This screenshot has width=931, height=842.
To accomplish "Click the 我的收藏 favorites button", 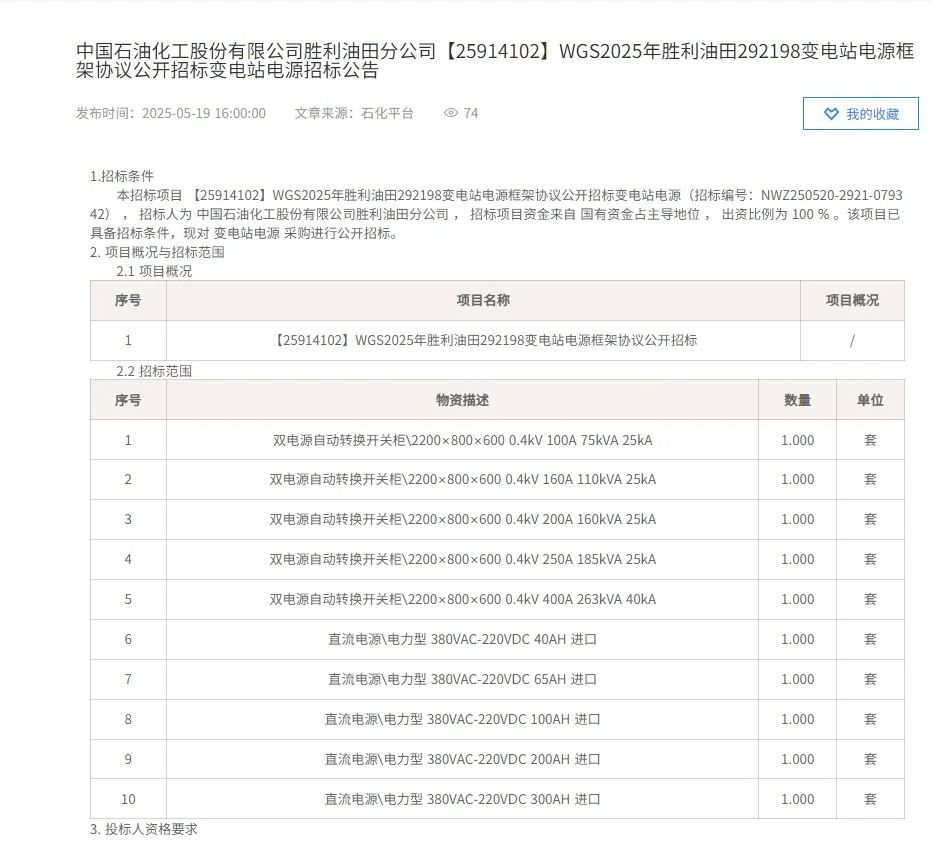I will point(860,113).
